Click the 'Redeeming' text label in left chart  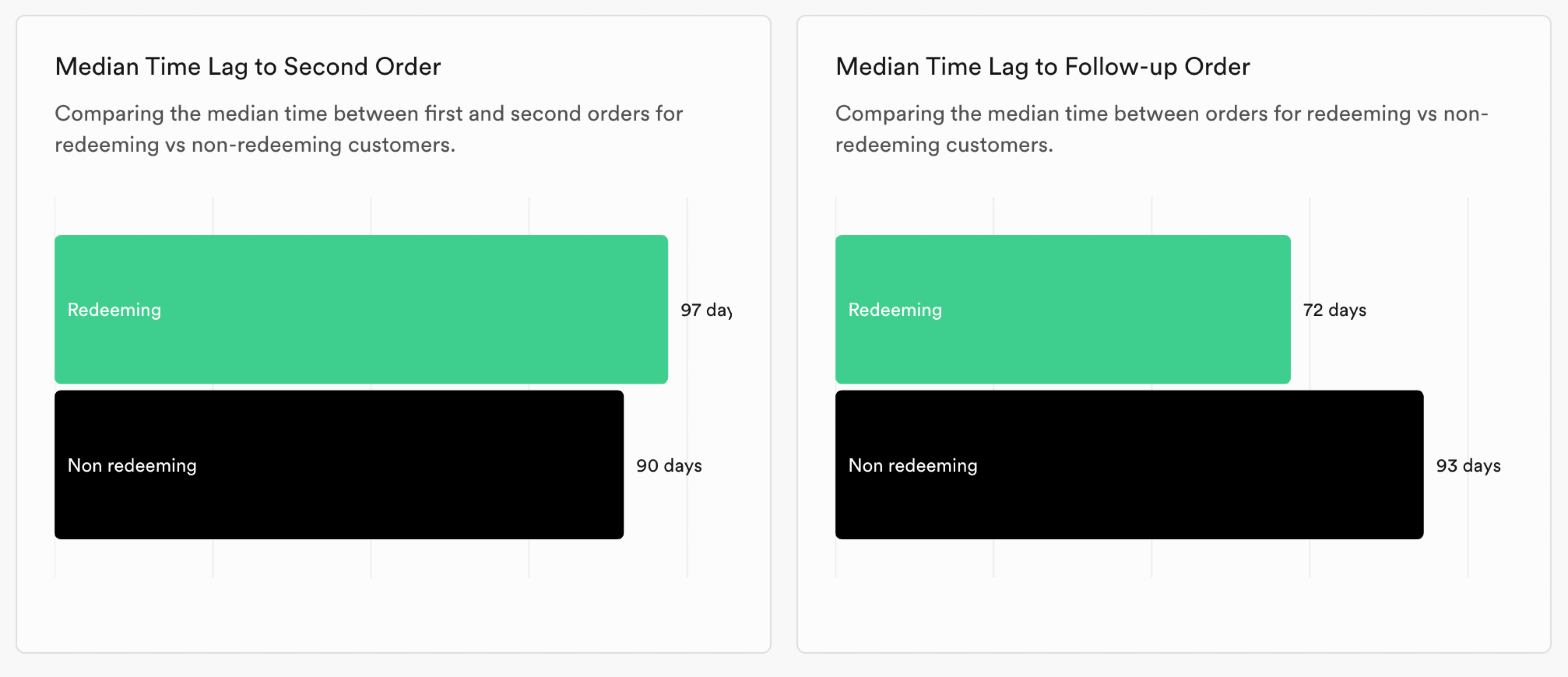[114, 310]
